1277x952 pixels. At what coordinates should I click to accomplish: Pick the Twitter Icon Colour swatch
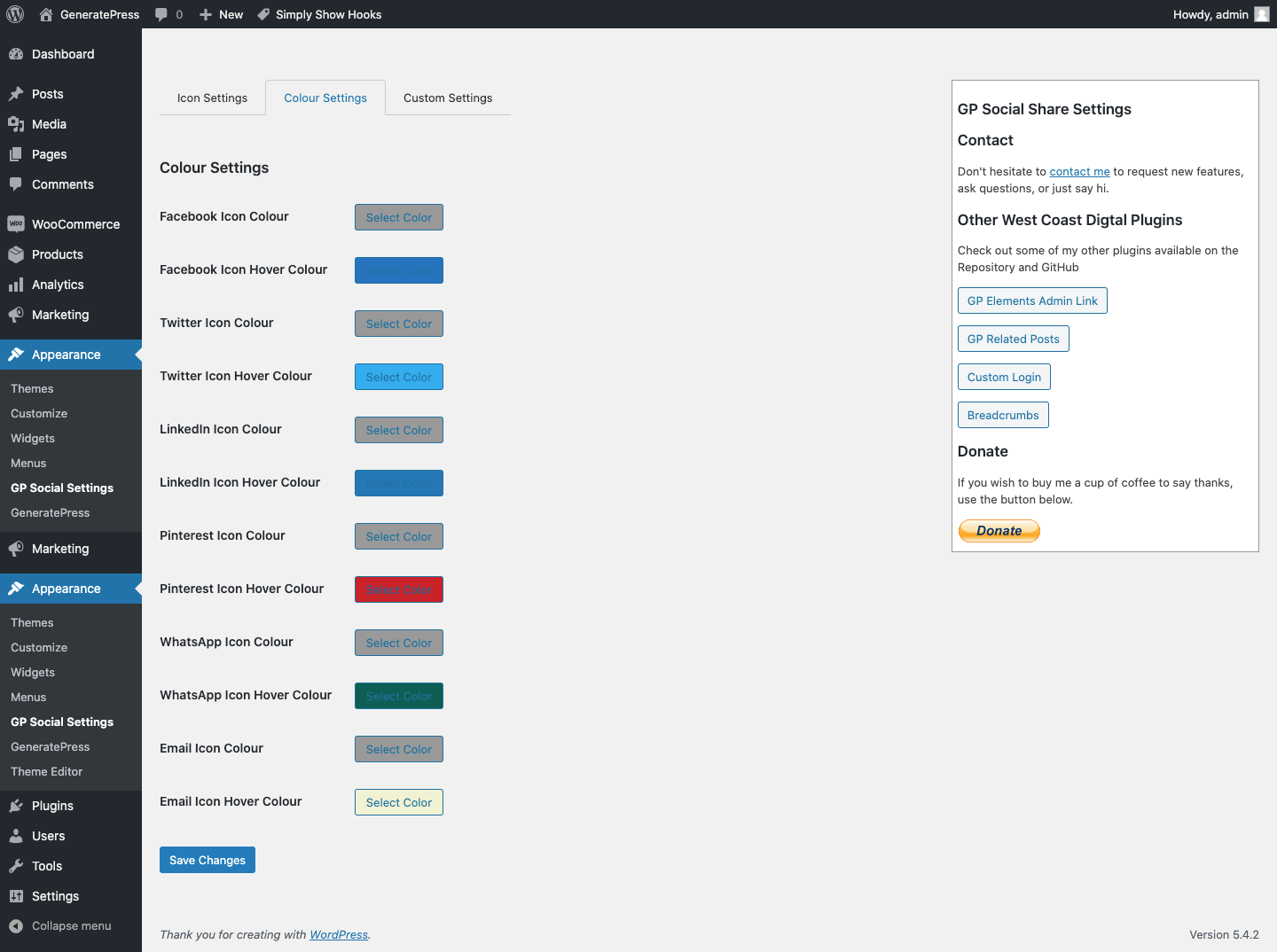click(x=399, y=324)
